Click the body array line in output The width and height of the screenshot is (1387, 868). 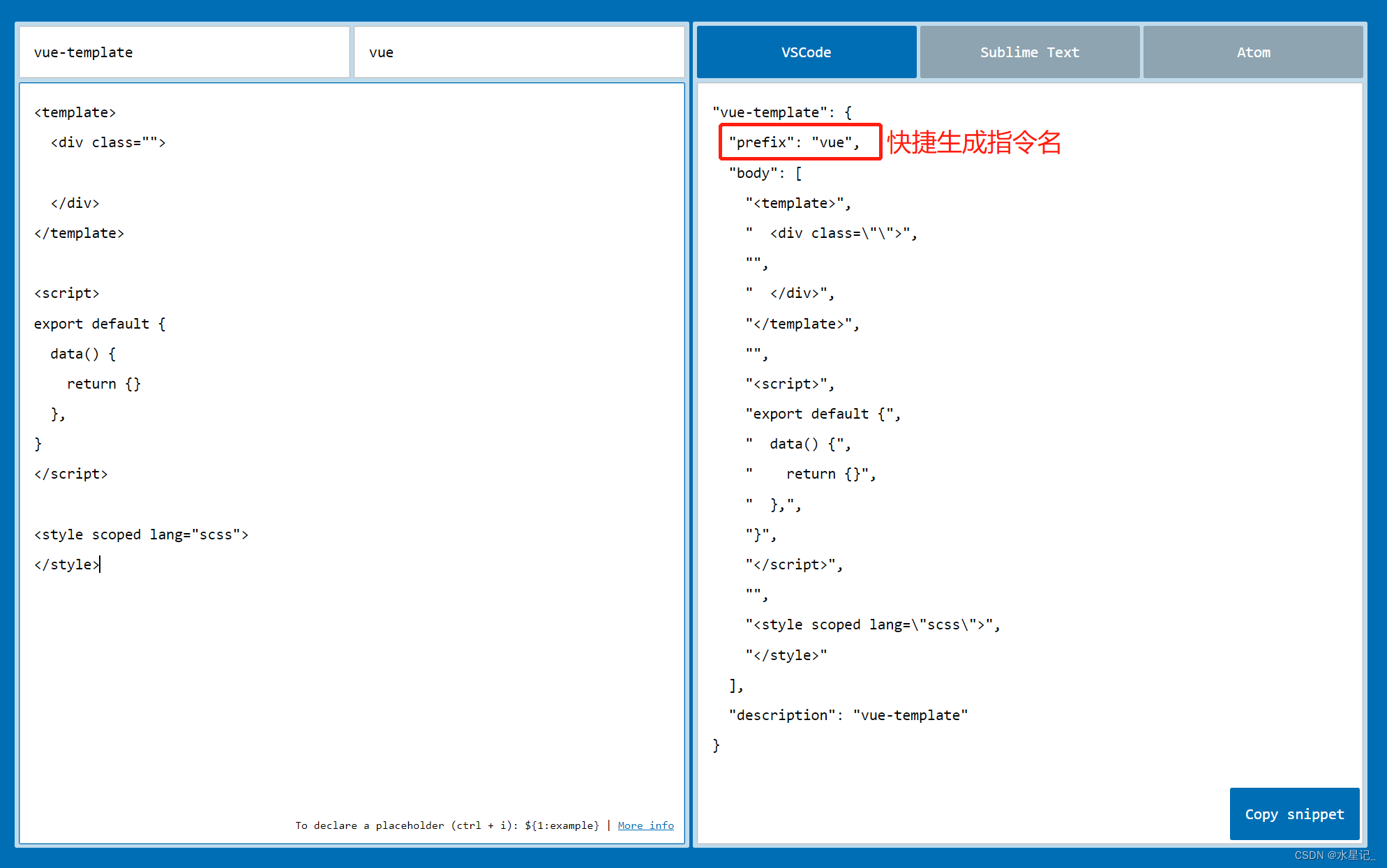point(763,172)
